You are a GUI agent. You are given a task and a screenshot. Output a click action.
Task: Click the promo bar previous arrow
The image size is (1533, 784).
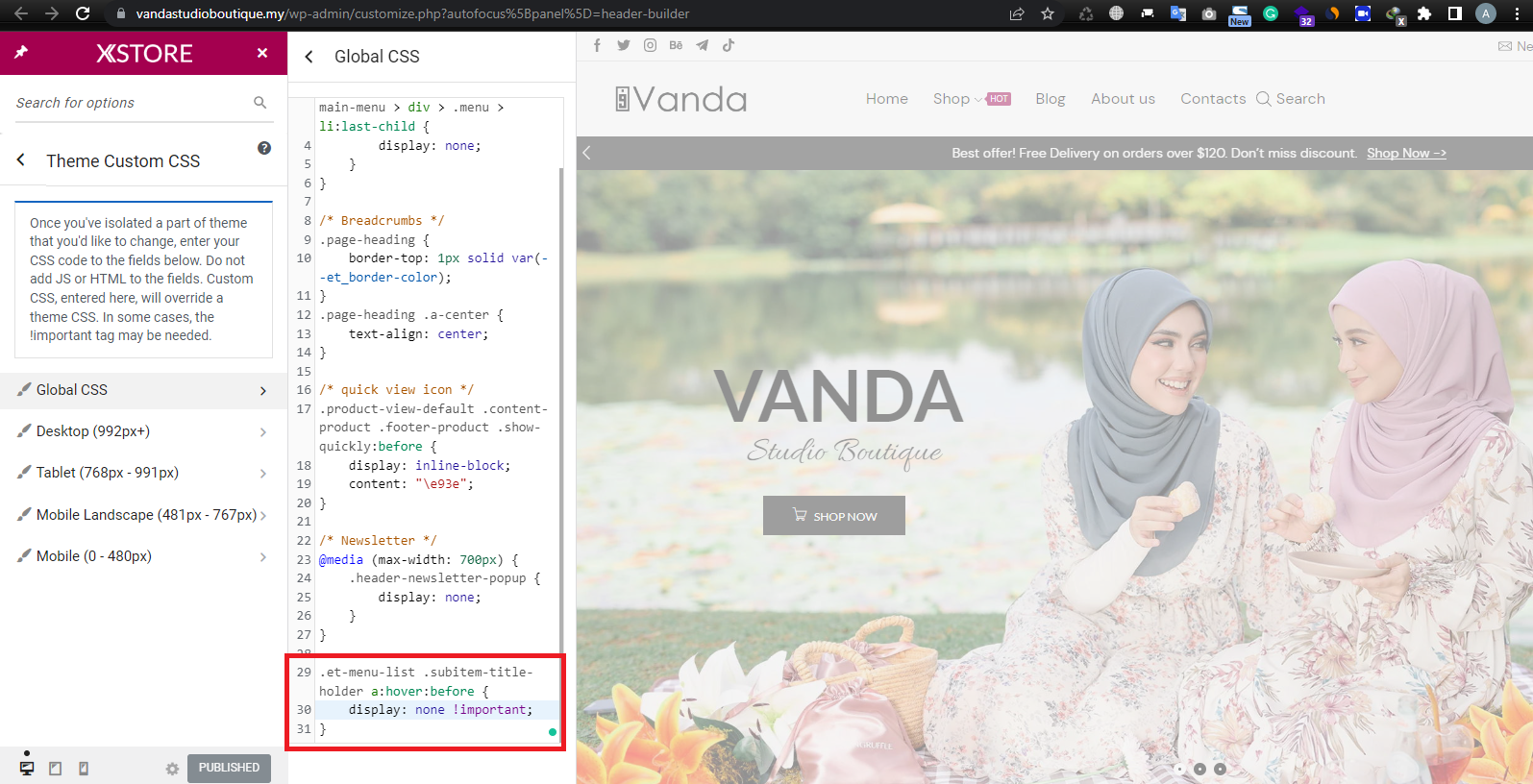[586, 153]
